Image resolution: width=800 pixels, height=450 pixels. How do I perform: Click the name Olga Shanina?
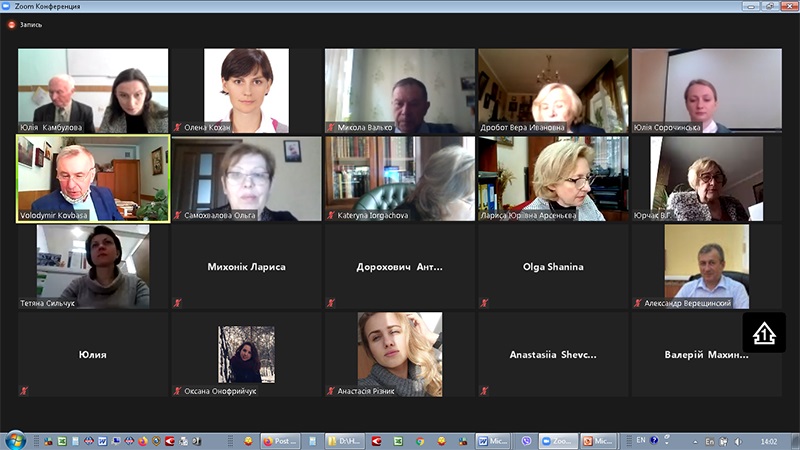[553, 267]
